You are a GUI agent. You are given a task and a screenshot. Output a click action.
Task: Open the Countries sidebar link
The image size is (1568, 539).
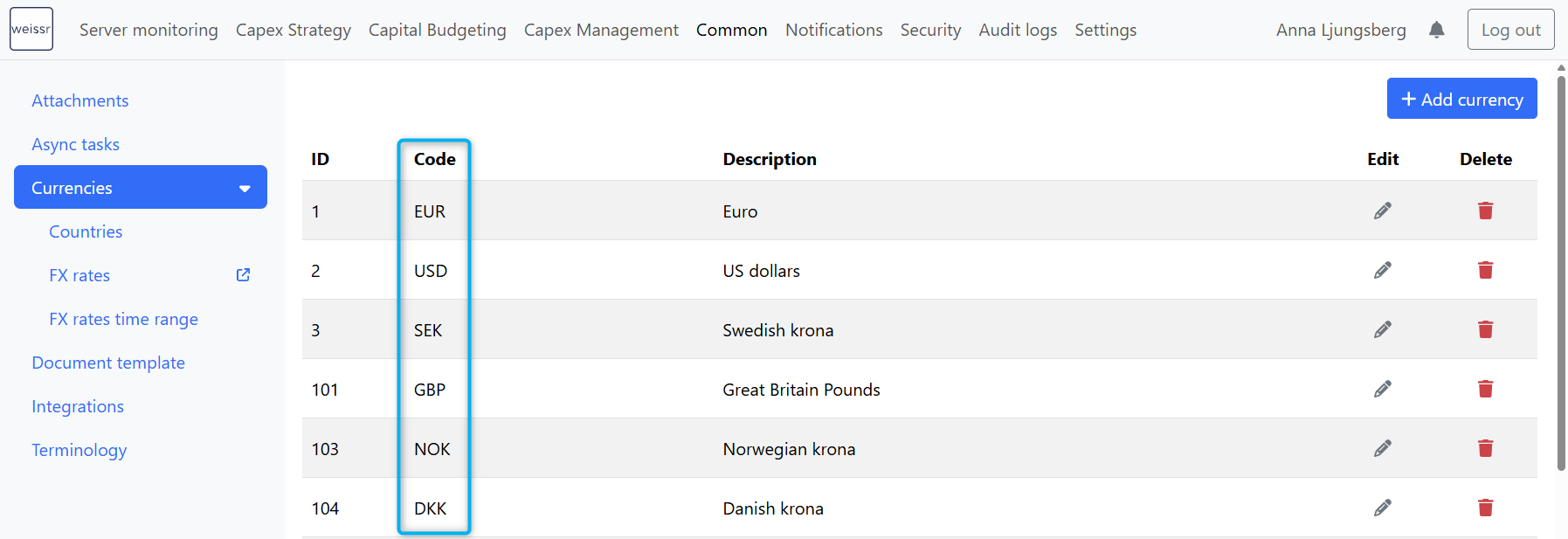86,231
